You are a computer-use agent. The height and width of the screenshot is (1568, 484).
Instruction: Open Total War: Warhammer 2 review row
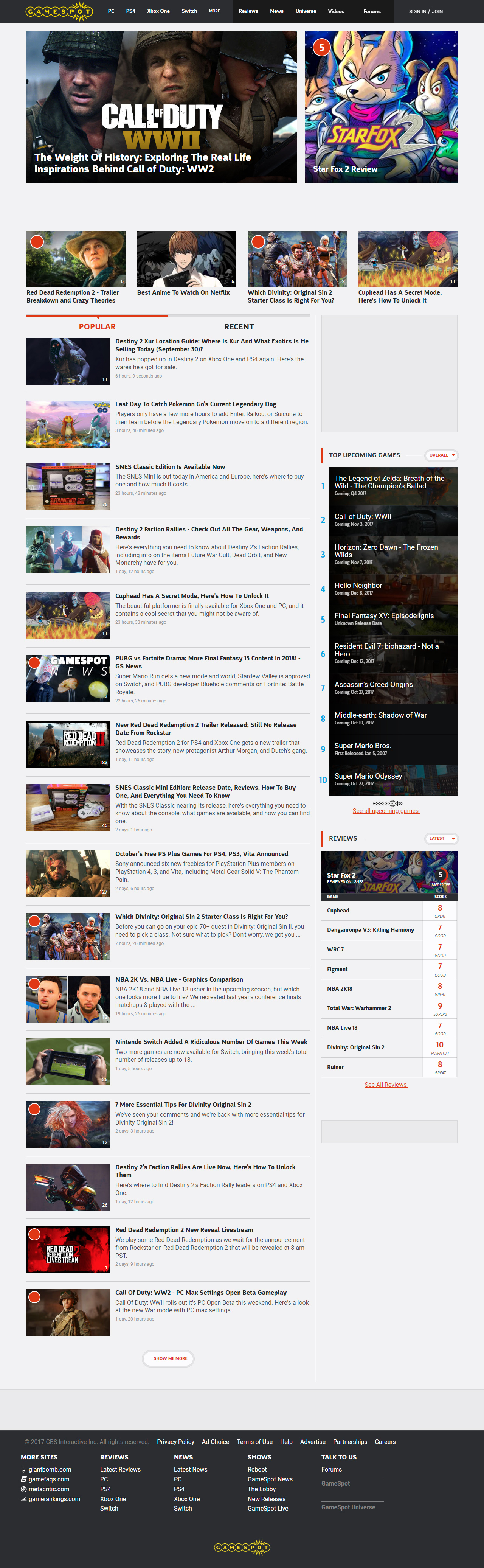[x=389, y=1008]
